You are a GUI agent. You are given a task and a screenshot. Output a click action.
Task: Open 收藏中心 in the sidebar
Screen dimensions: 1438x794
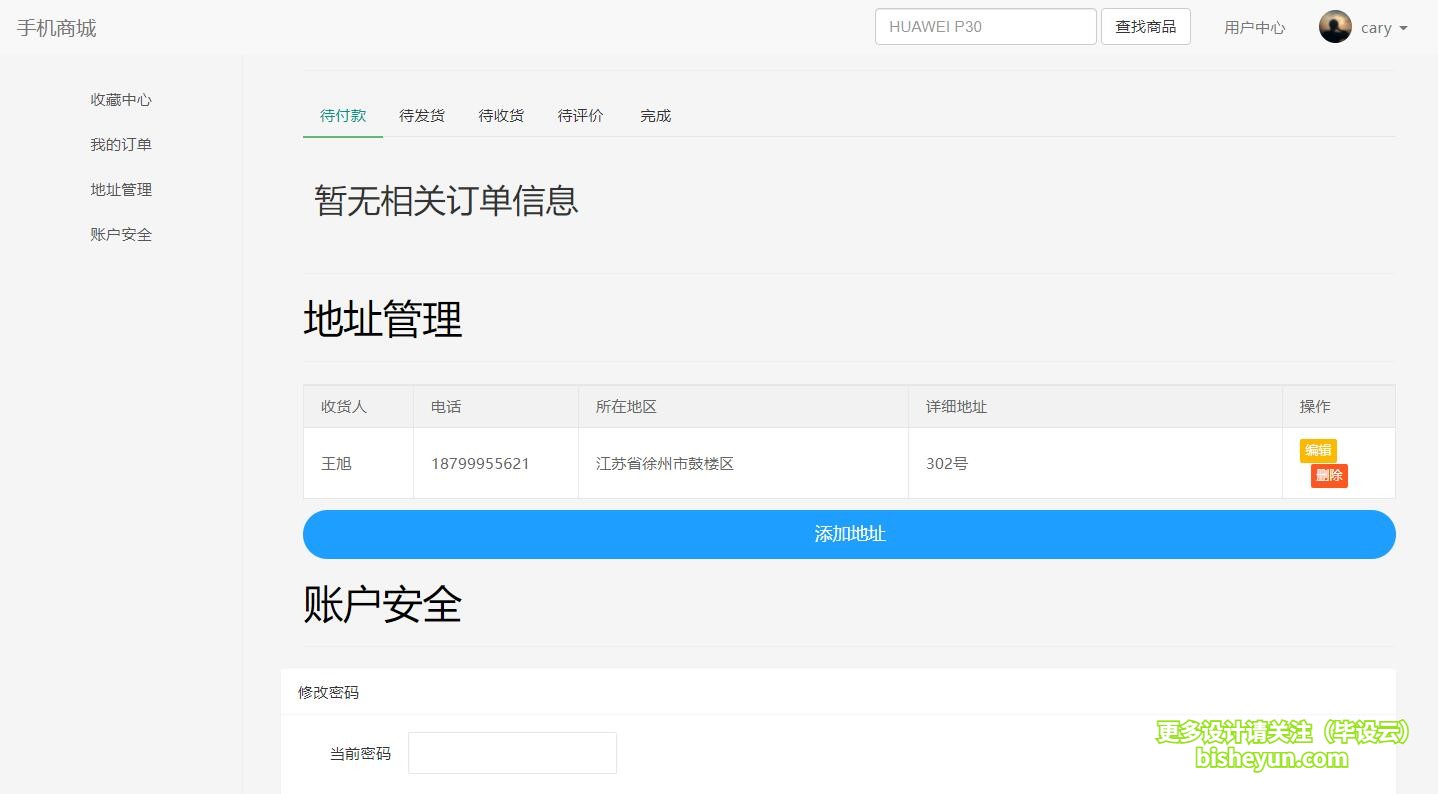(121, 100)
